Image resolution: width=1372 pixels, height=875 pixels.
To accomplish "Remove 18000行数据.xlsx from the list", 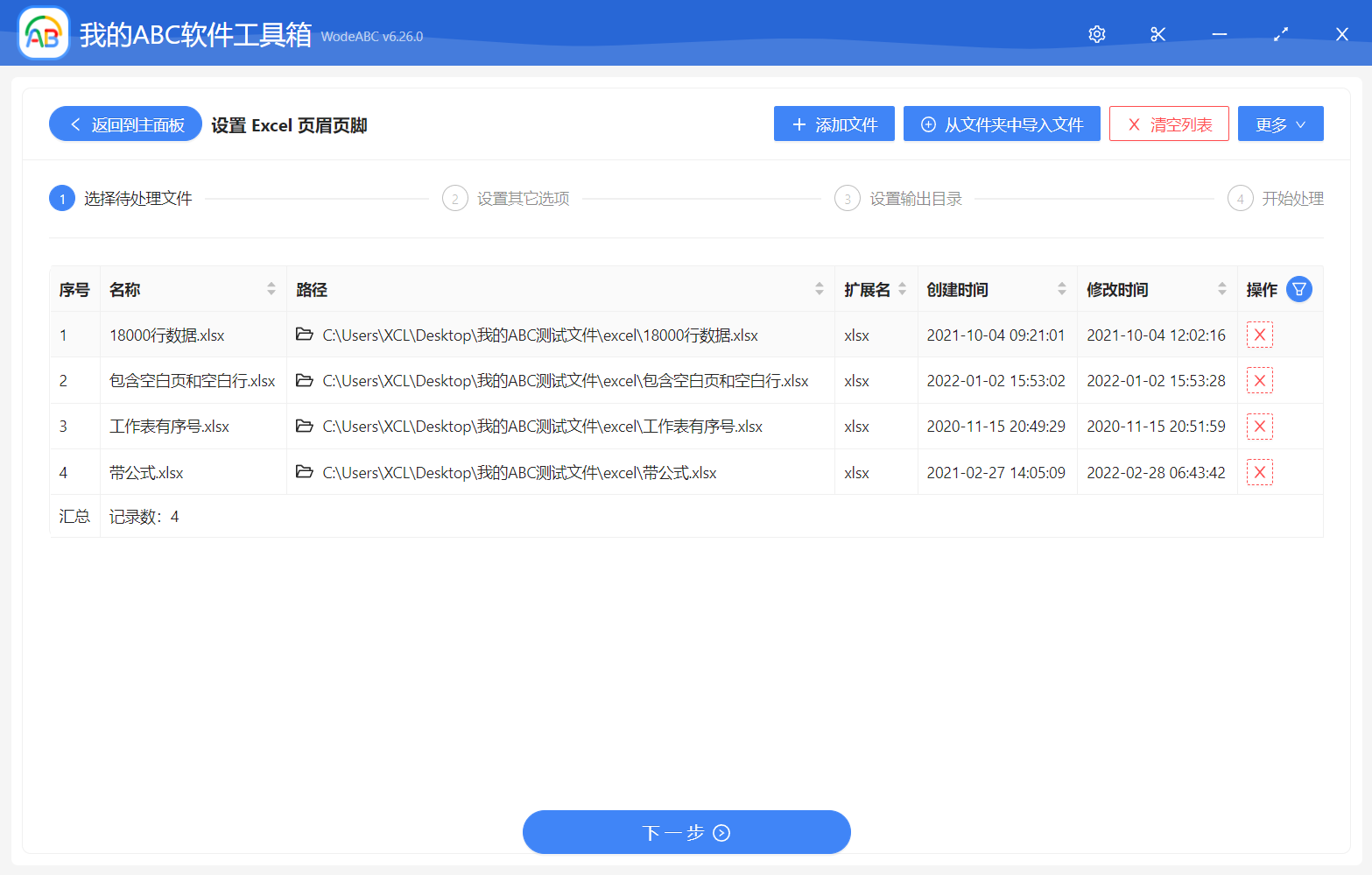I will click(x=1259, y=335).
